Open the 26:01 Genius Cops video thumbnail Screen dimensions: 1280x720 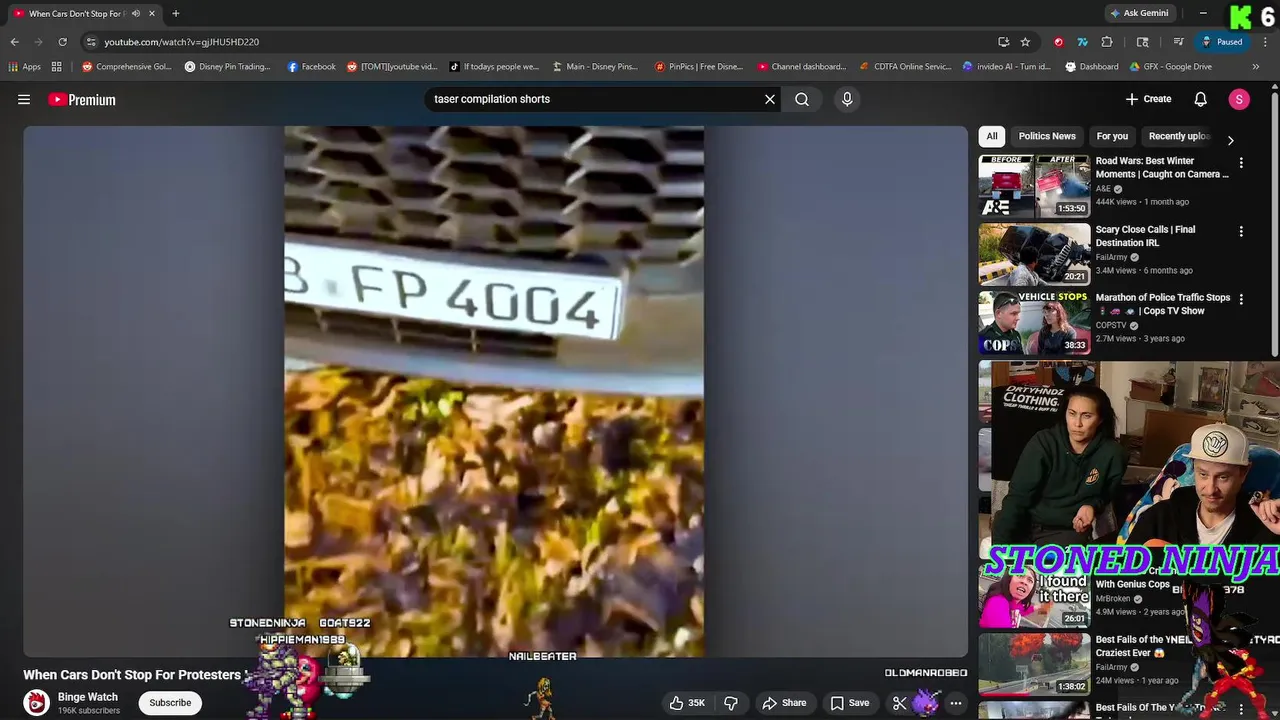click(1034, 597)
